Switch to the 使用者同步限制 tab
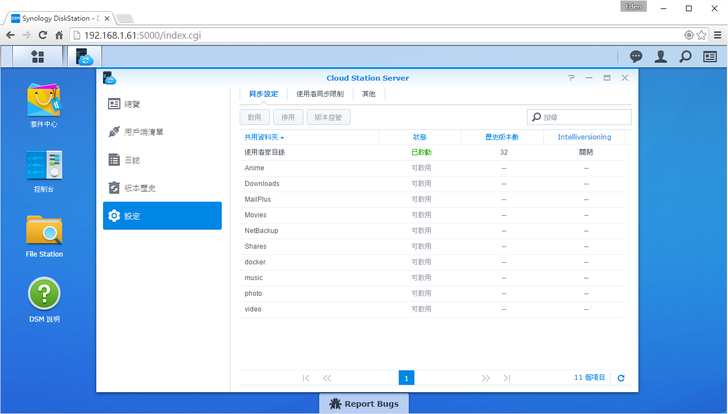 point(320,94)
